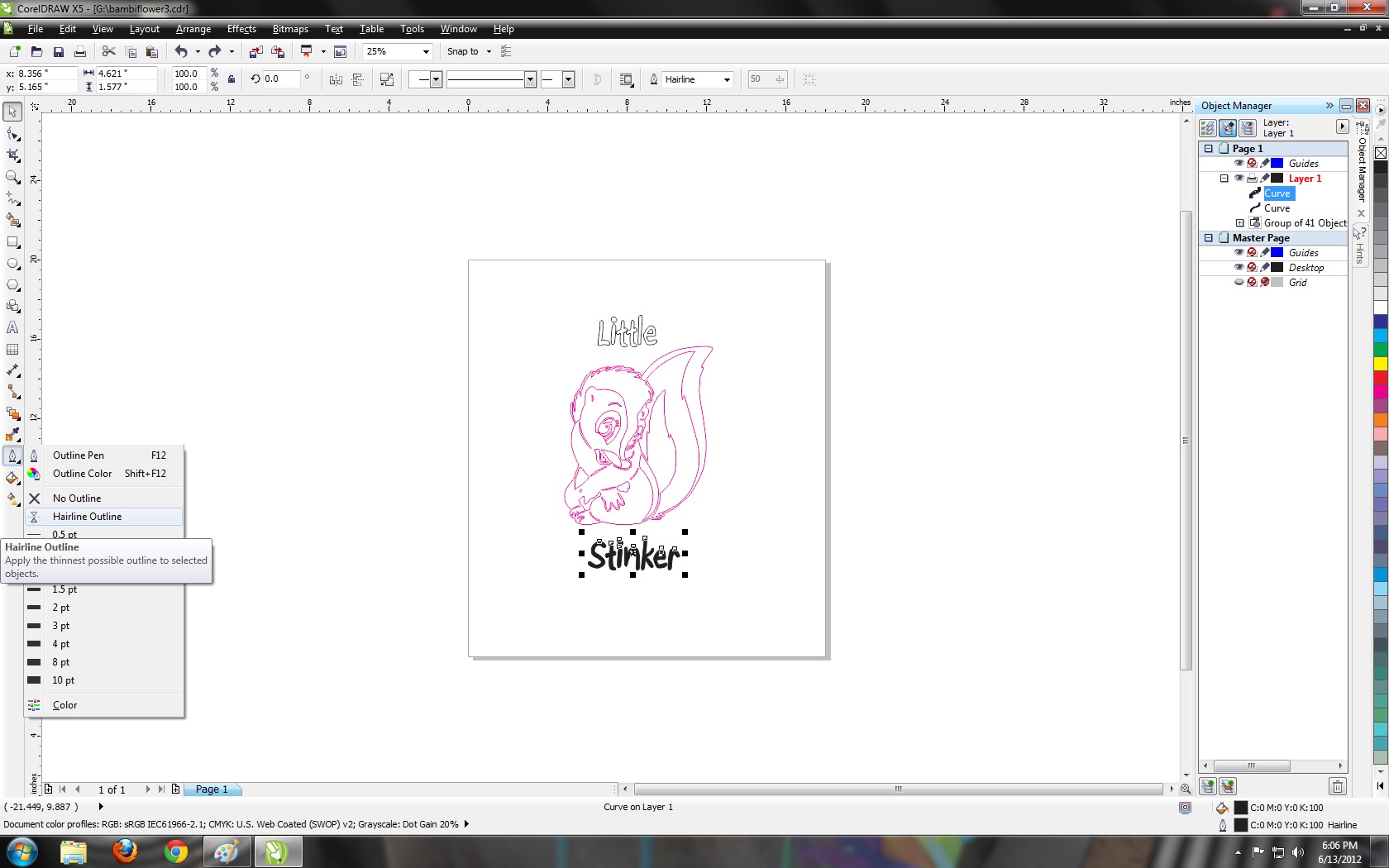1389x868 pixels.
Task: Click the Undo arrow icon
Action: 180,51
